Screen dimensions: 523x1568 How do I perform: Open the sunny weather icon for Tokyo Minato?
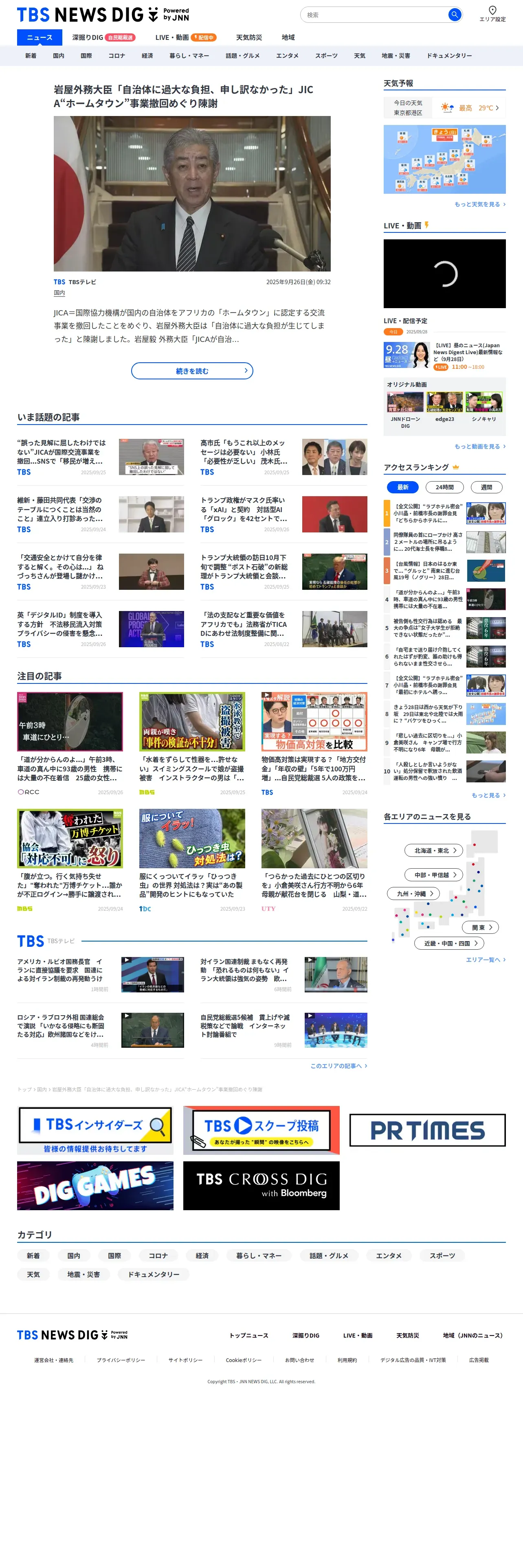click(448, 108)
